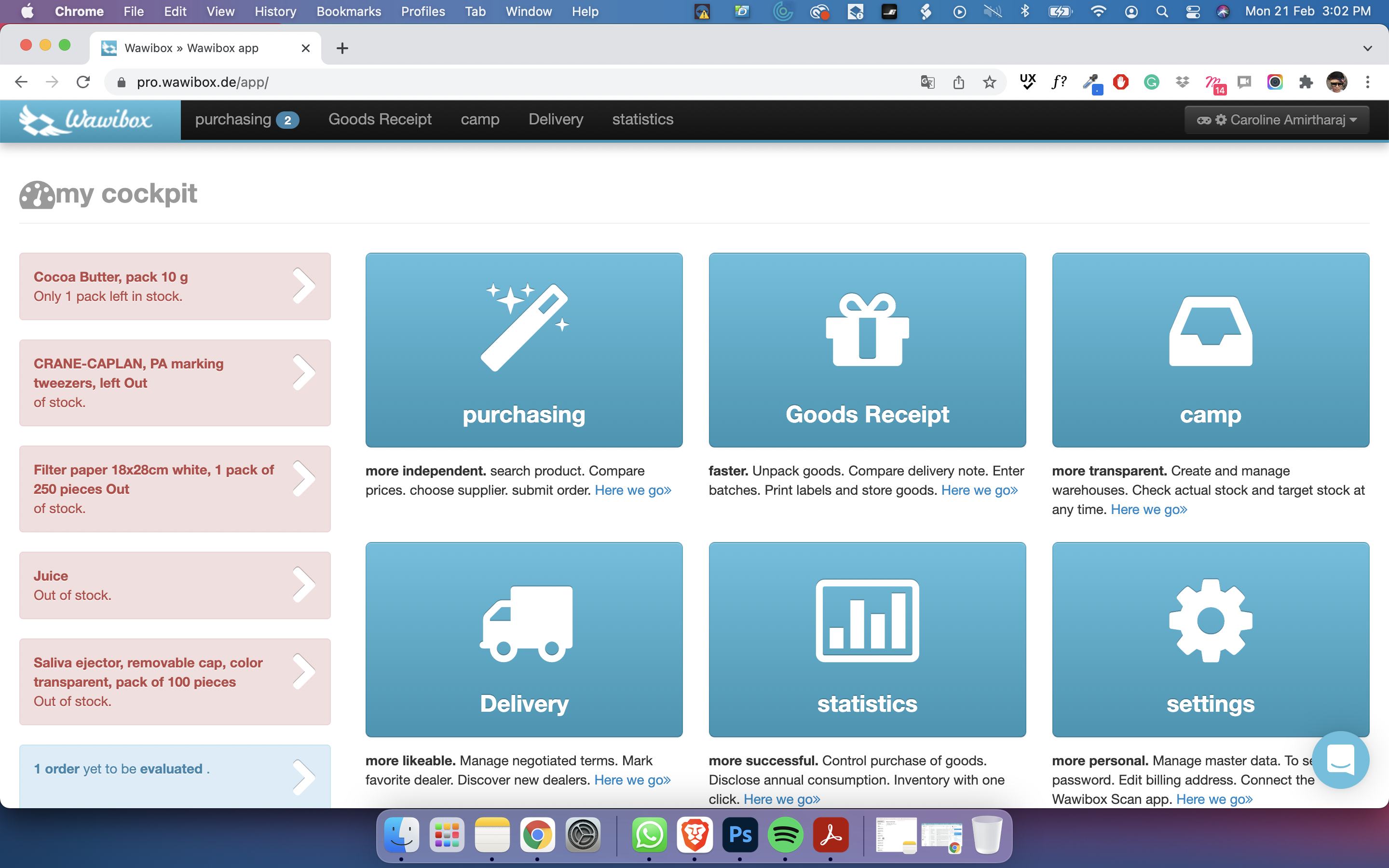This screenshot has height=868, width=1389.
Task: Switch to the purchasing nav tab
Action: coord(247,120)
